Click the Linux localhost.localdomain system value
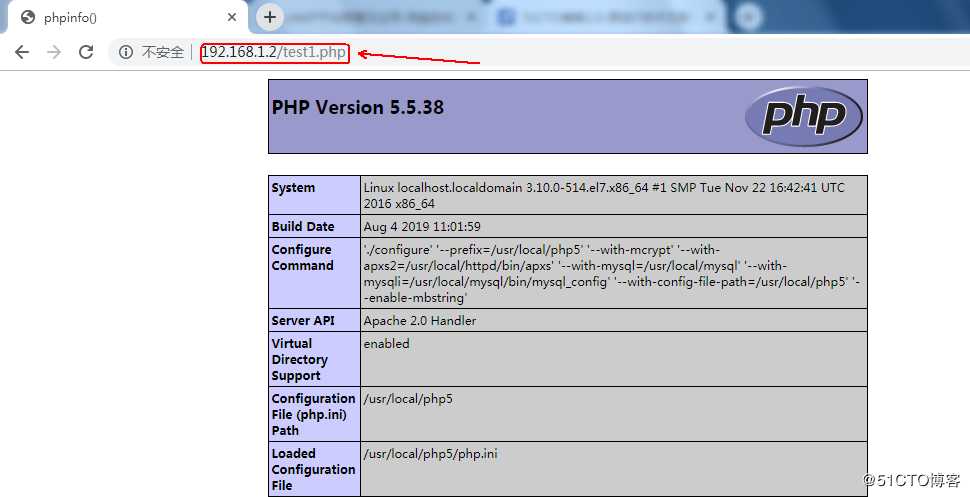The height and width of the screenshot is (497, 970). click(604, 196)
